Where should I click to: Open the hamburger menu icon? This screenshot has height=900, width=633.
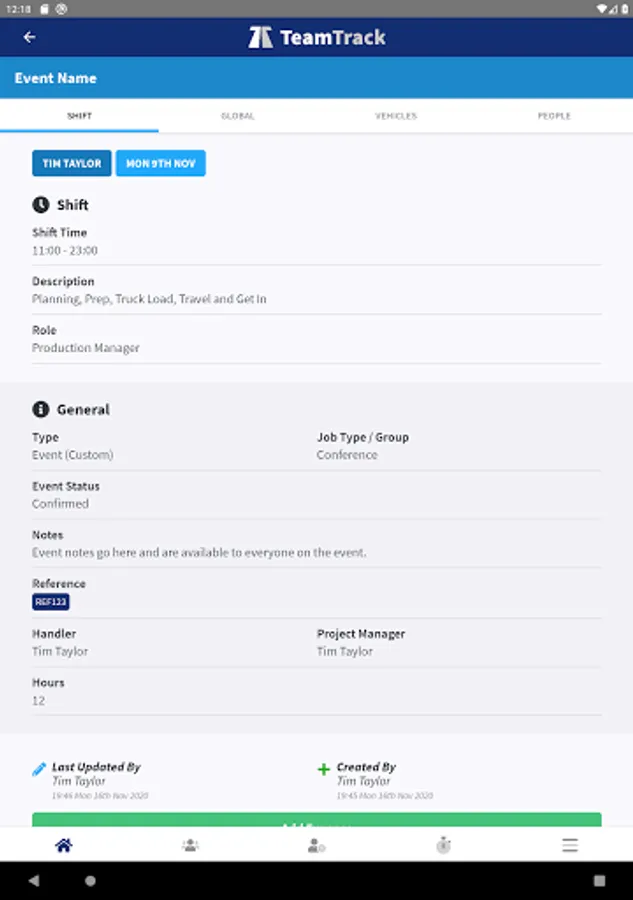(x=570, y=845)
